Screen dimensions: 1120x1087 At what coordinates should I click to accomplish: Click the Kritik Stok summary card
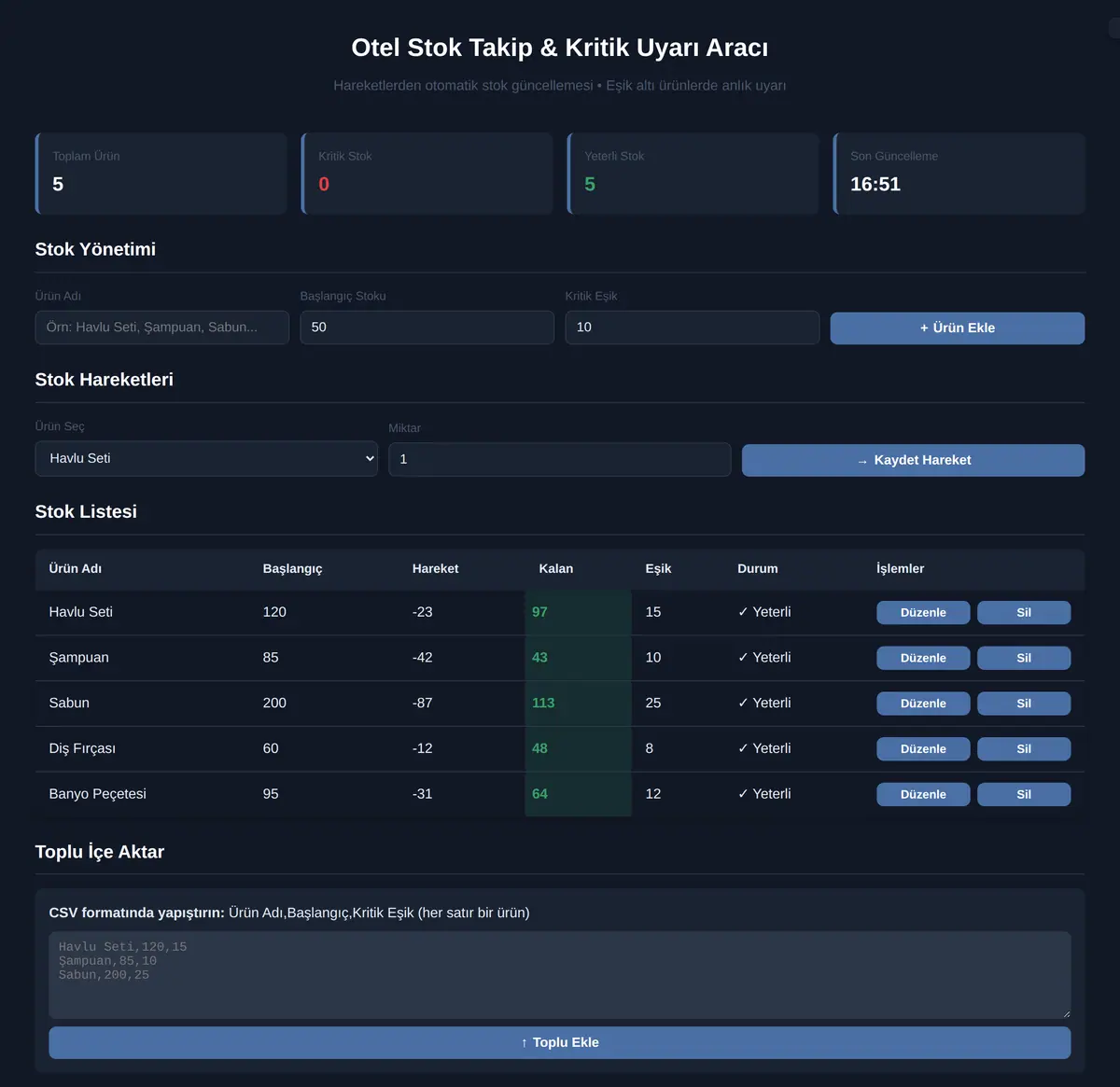tap(427, 174)
